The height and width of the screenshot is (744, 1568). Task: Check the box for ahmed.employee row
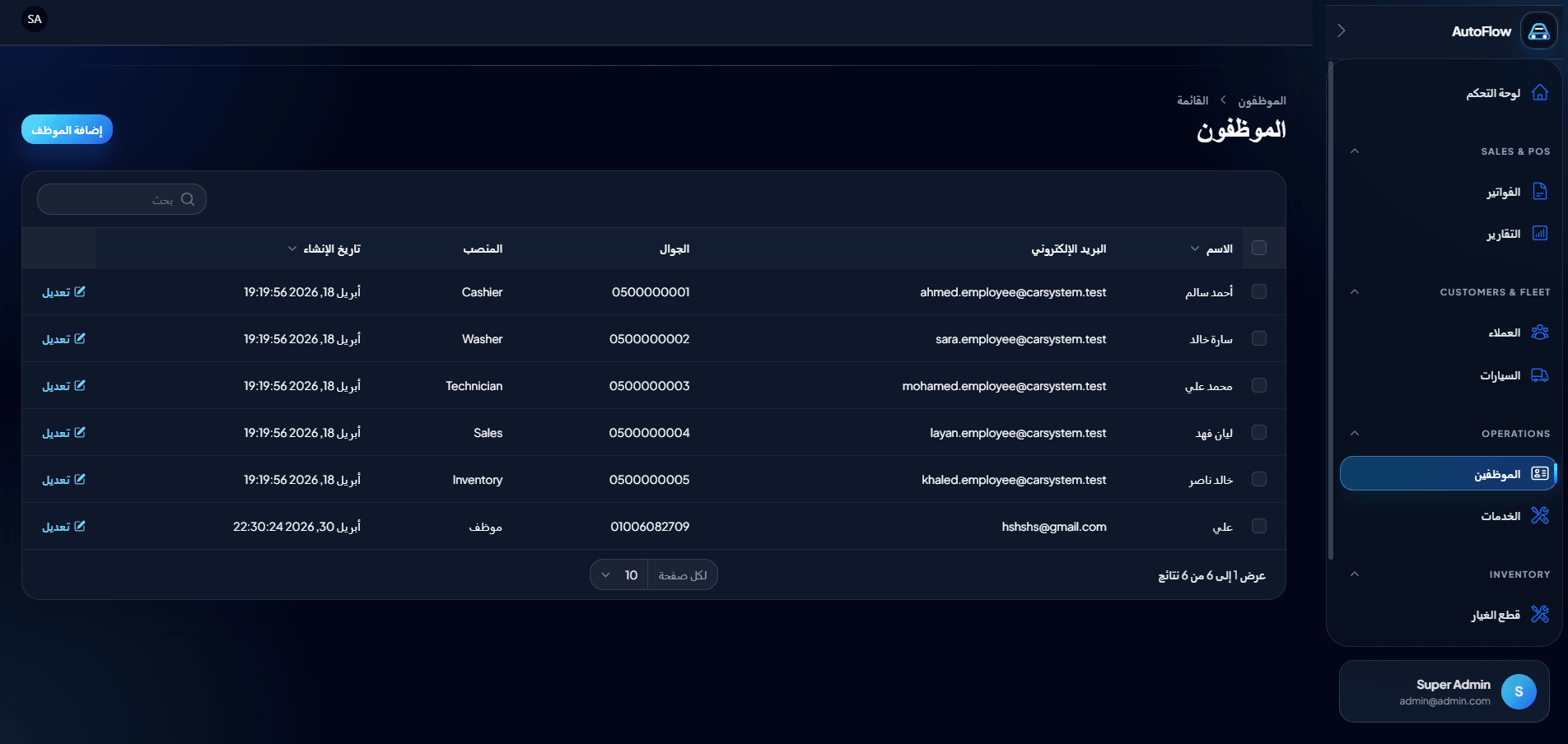[1259, 291]
